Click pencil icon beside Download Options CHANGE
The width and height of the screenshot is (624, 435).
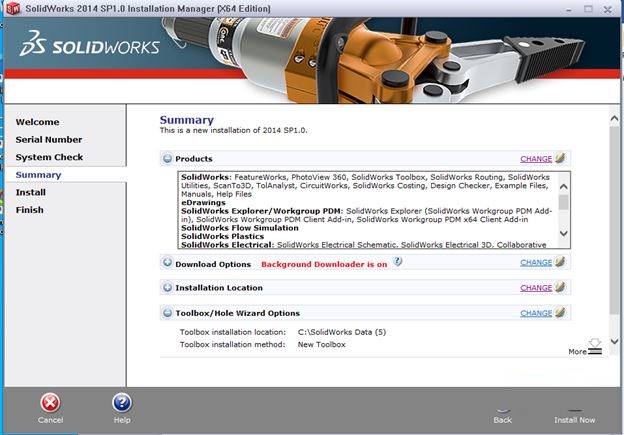click(560, 261)
